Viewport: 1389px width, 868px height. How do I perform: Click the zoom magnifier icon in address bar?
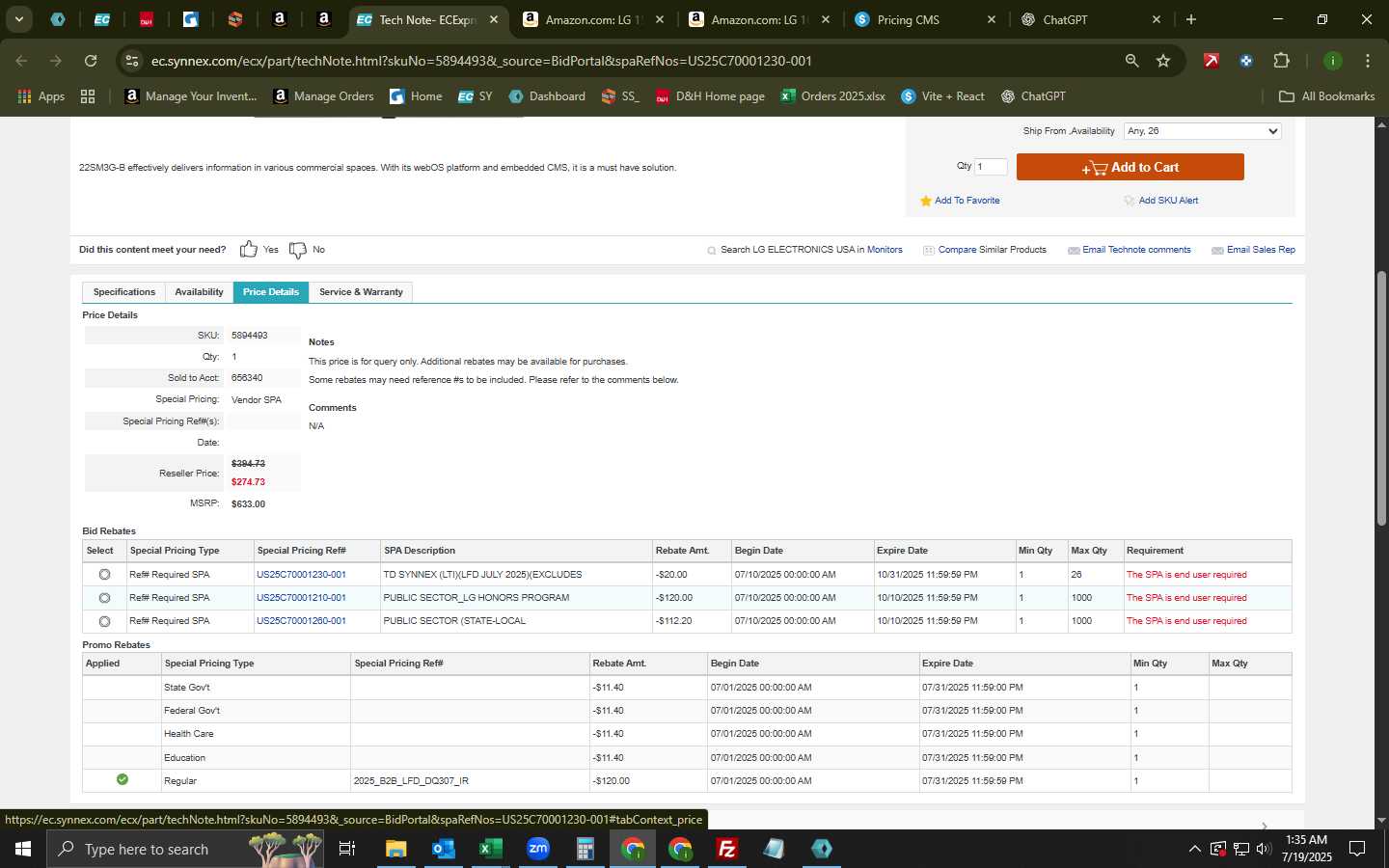(x=1131, y=61)
